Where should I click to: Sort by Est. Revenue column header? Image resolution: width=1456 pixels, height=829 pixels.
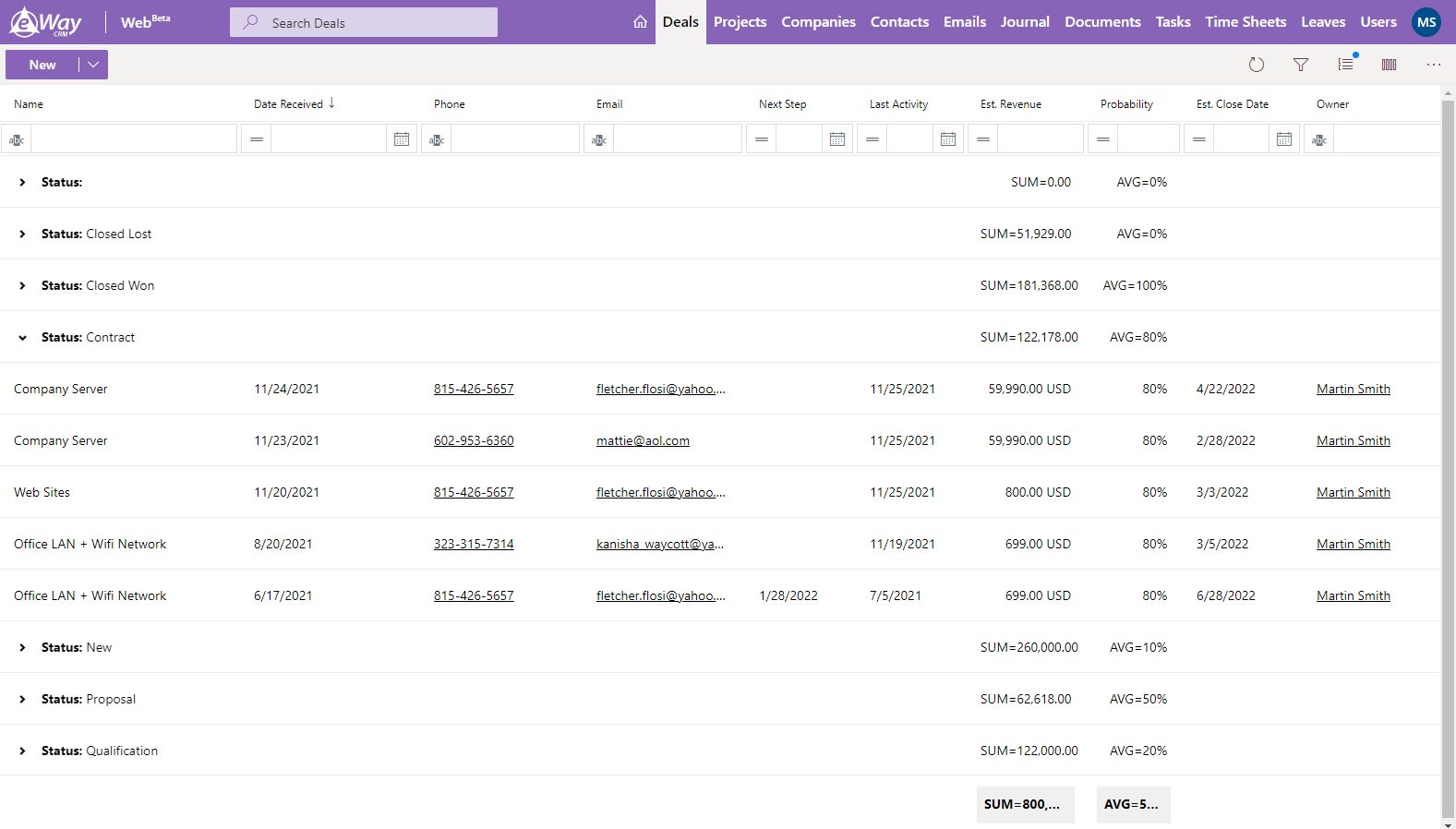(1011, 104)
